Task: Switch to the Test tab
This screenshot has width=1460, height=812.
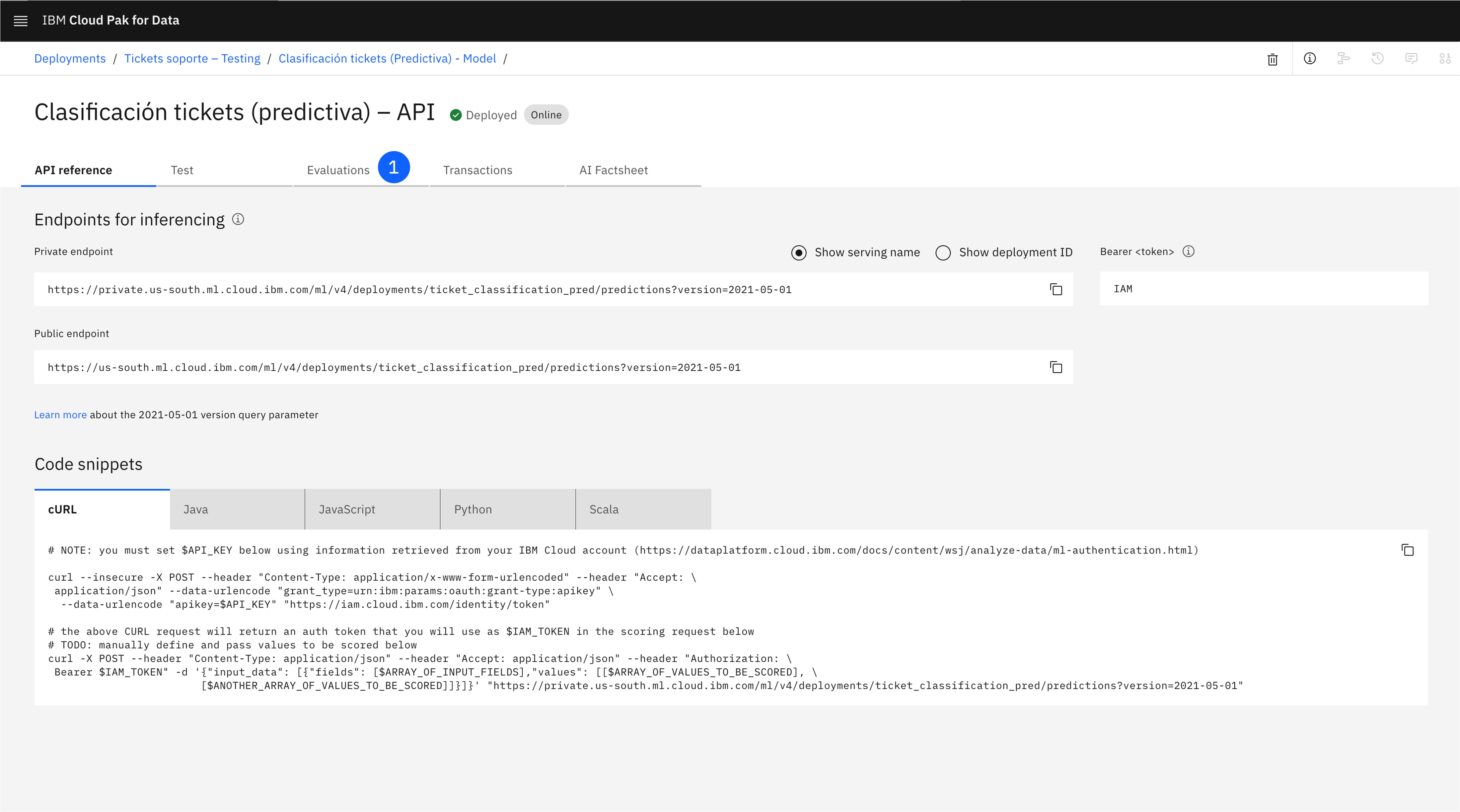Action: coord(224,171)
